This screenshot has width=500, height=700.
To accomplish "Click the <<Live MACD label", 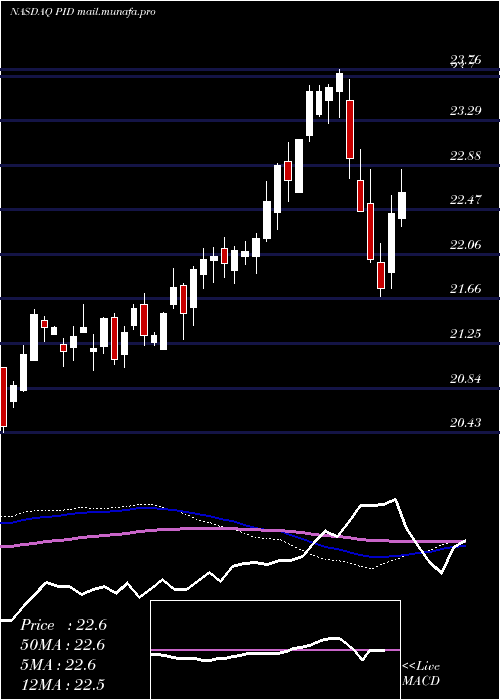I will (421, 673).
